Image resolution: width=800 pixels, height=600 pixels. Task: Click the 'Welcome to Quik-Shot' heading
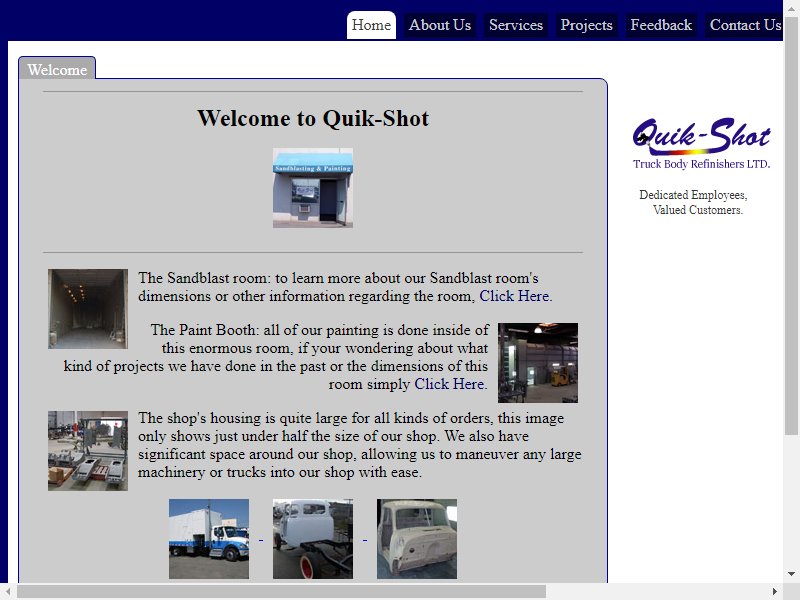coord(313,118)
